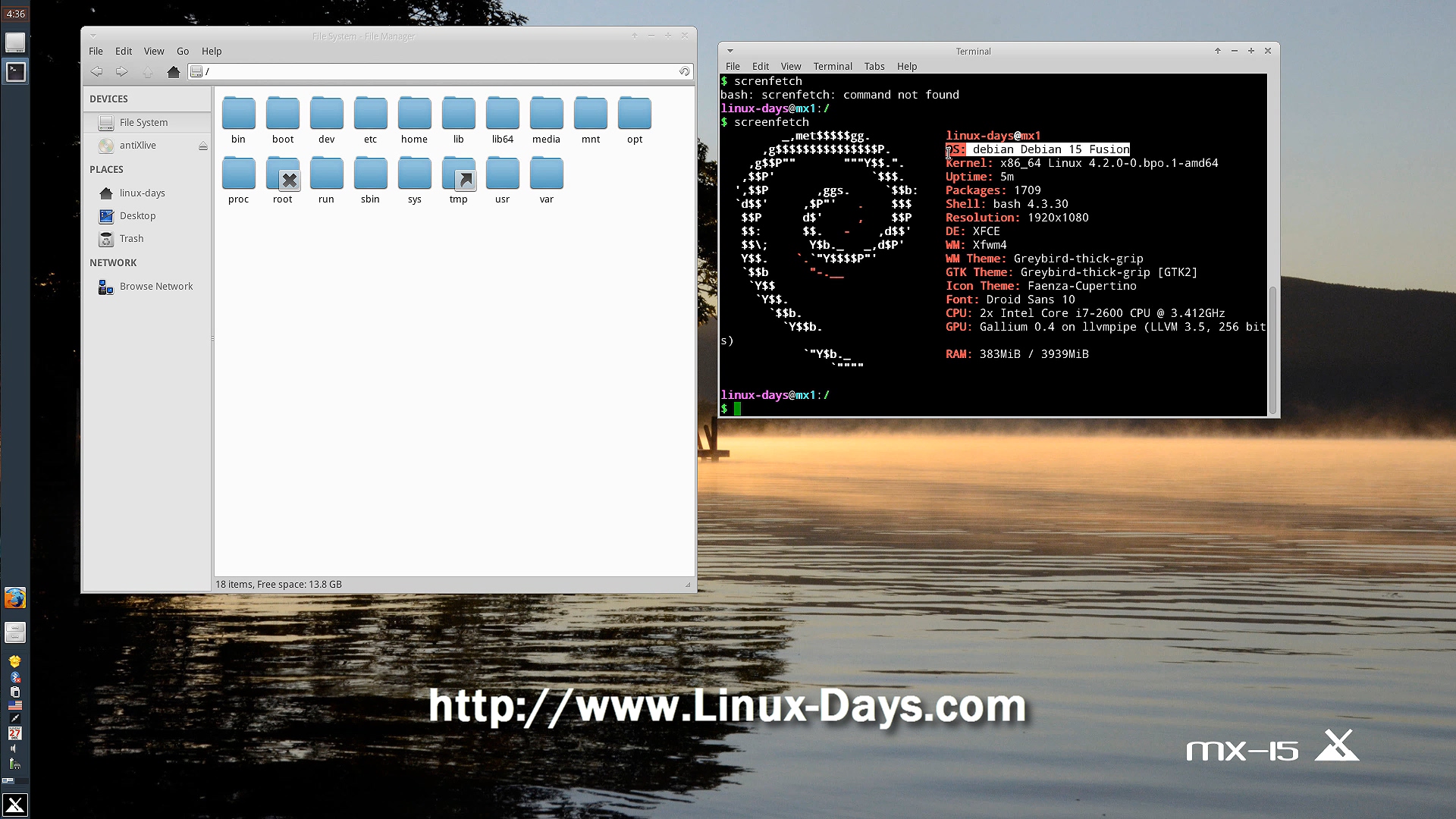Image resolution: width=1456 pixels, height=819 pixels.
Task: Go back in File Manager toolbar
Action: (x=96, y=71)
